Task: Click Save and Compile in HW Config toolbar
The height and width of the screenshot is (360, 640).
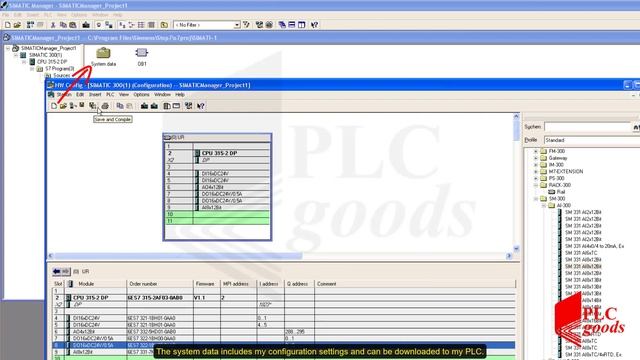Action: coord(93,106)
